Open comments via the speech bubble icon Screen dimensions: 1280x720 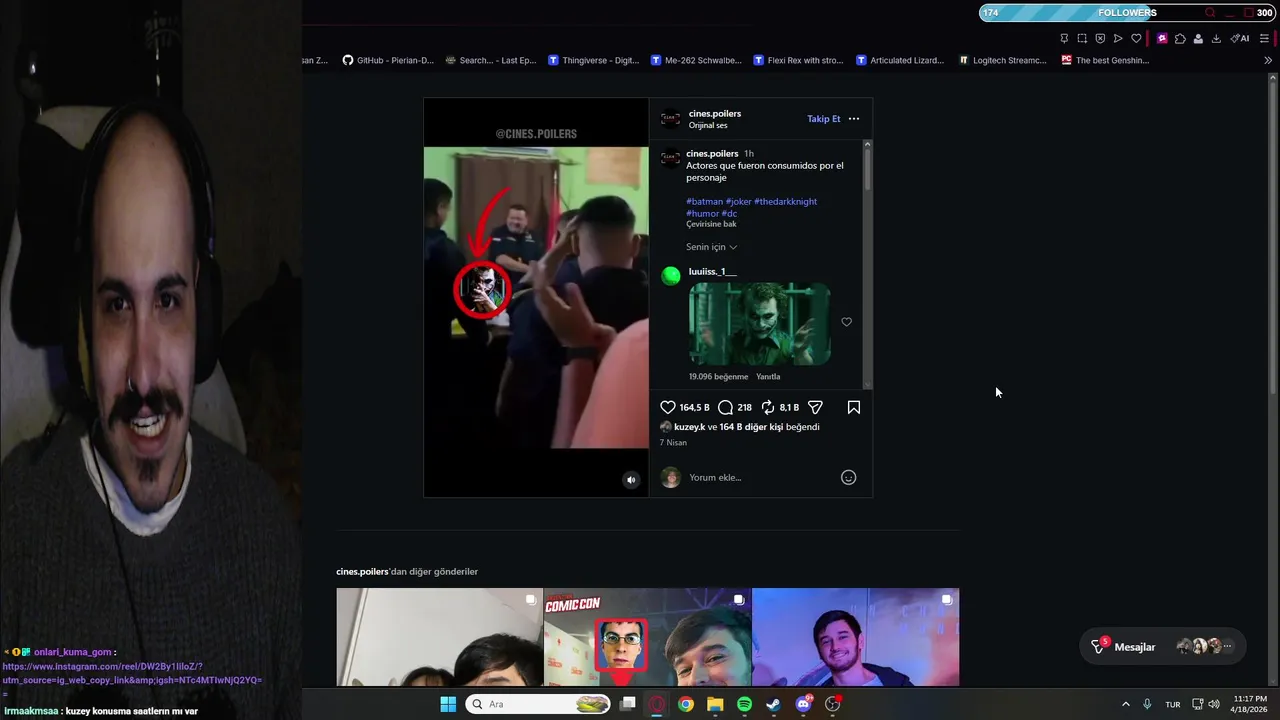point(726,407)
